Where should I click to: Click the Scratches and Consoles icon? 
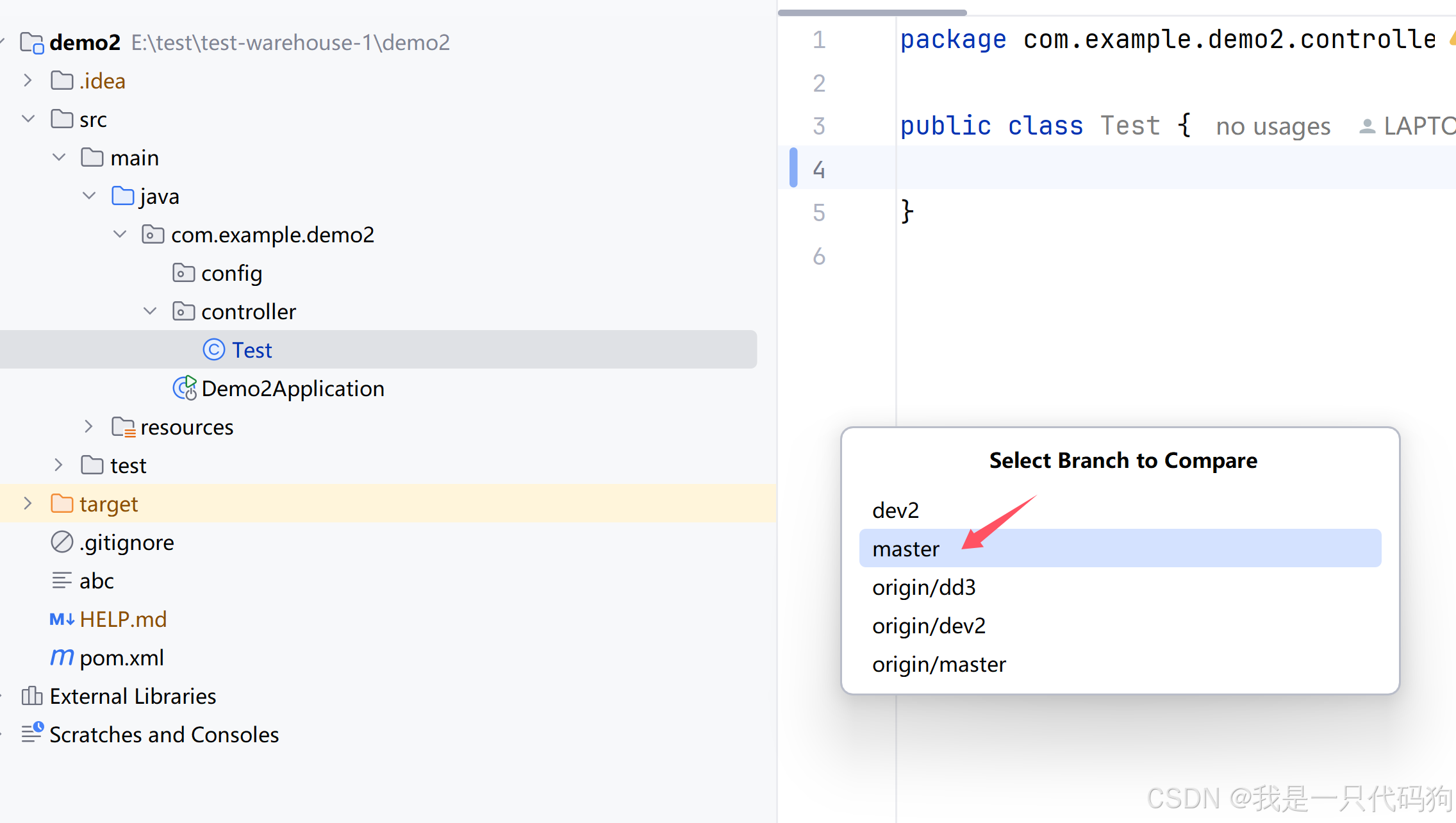tap(31, 733)
